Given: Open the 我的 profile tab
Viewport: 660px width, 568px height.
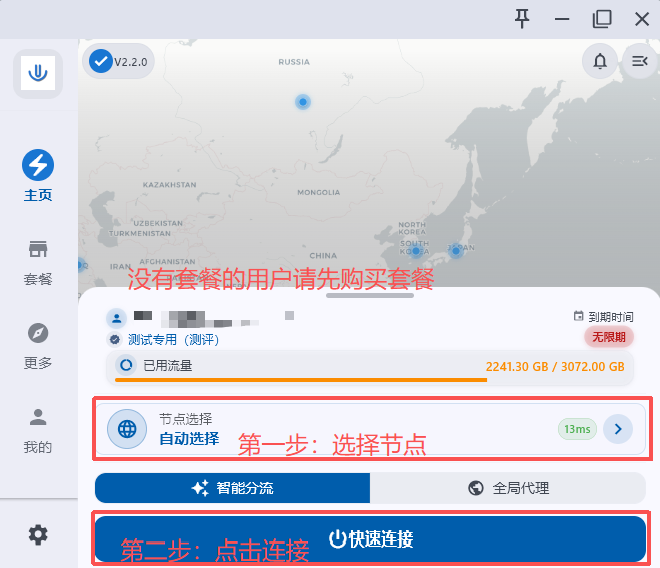Looking at the screenshot, I should pyautogui.click(x=38, y=431).
